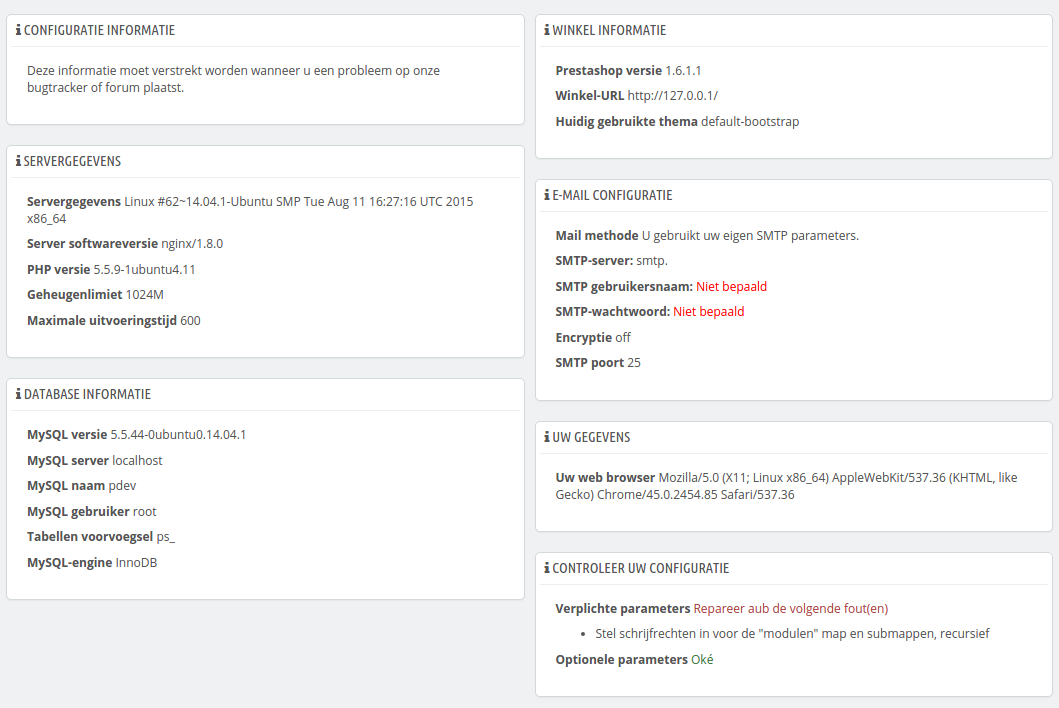Click the Uw web browser user agent text

pos(787,486)
